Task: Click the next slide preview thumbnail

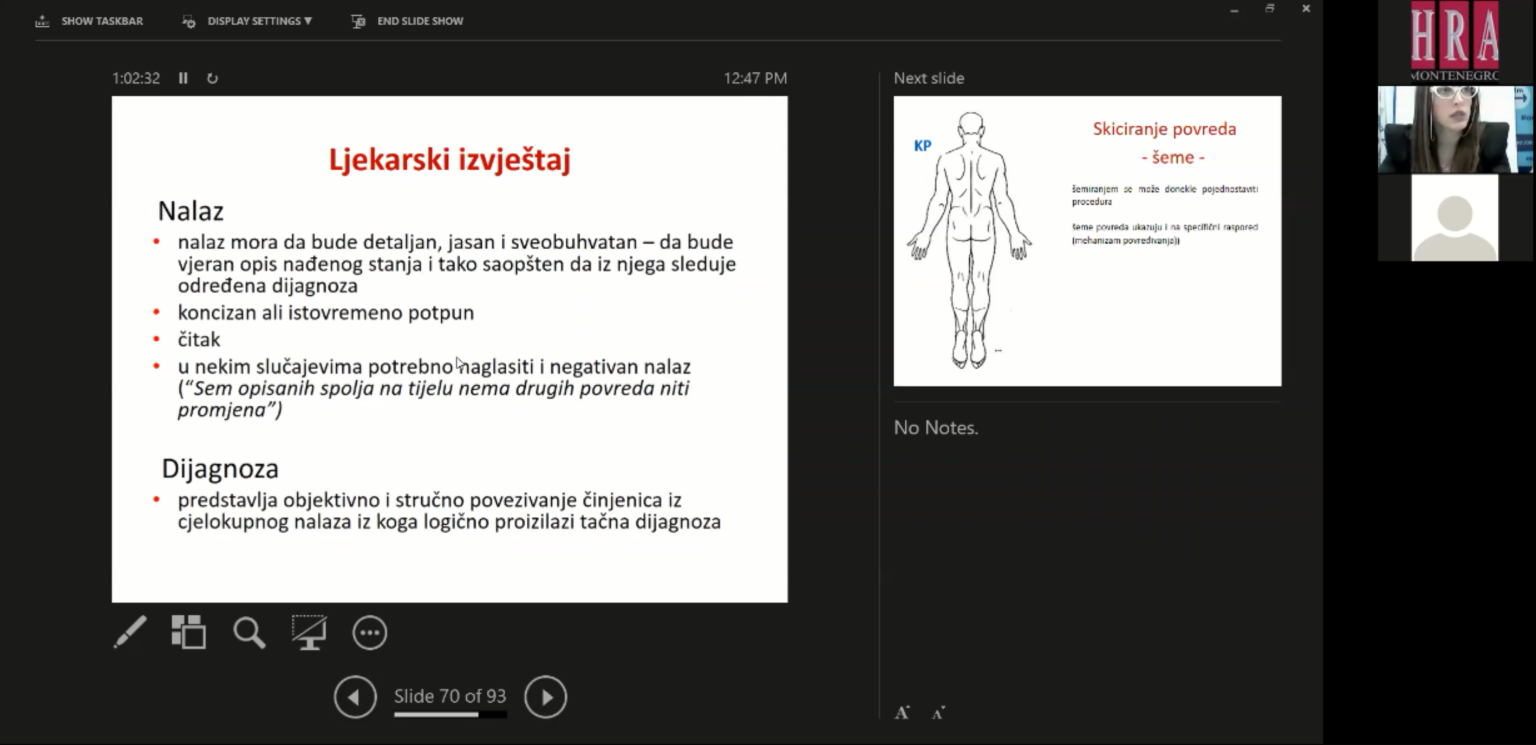Action: coord(1087,241)
